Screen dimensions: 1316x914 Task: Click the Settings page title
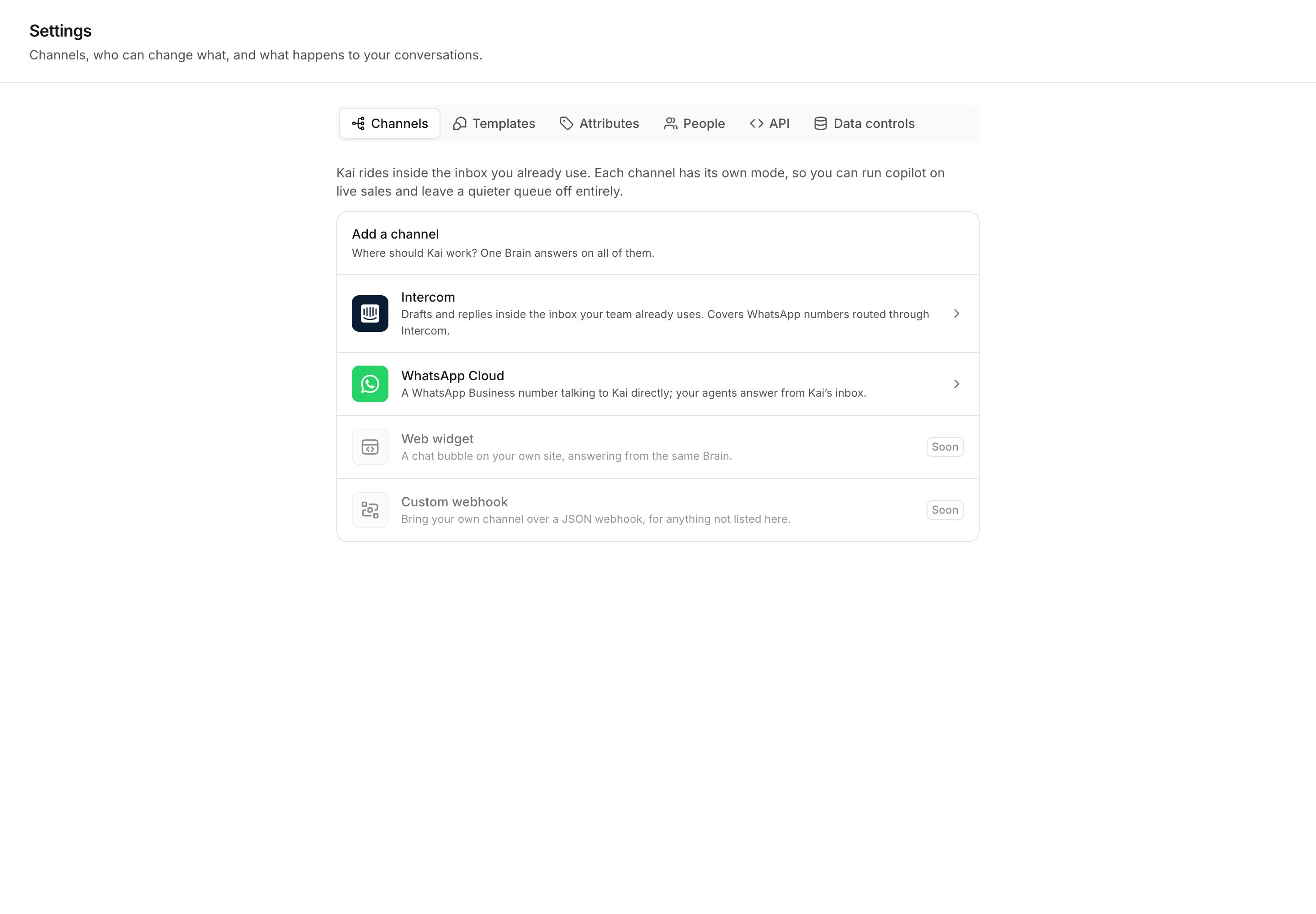(x=60, y=31)
